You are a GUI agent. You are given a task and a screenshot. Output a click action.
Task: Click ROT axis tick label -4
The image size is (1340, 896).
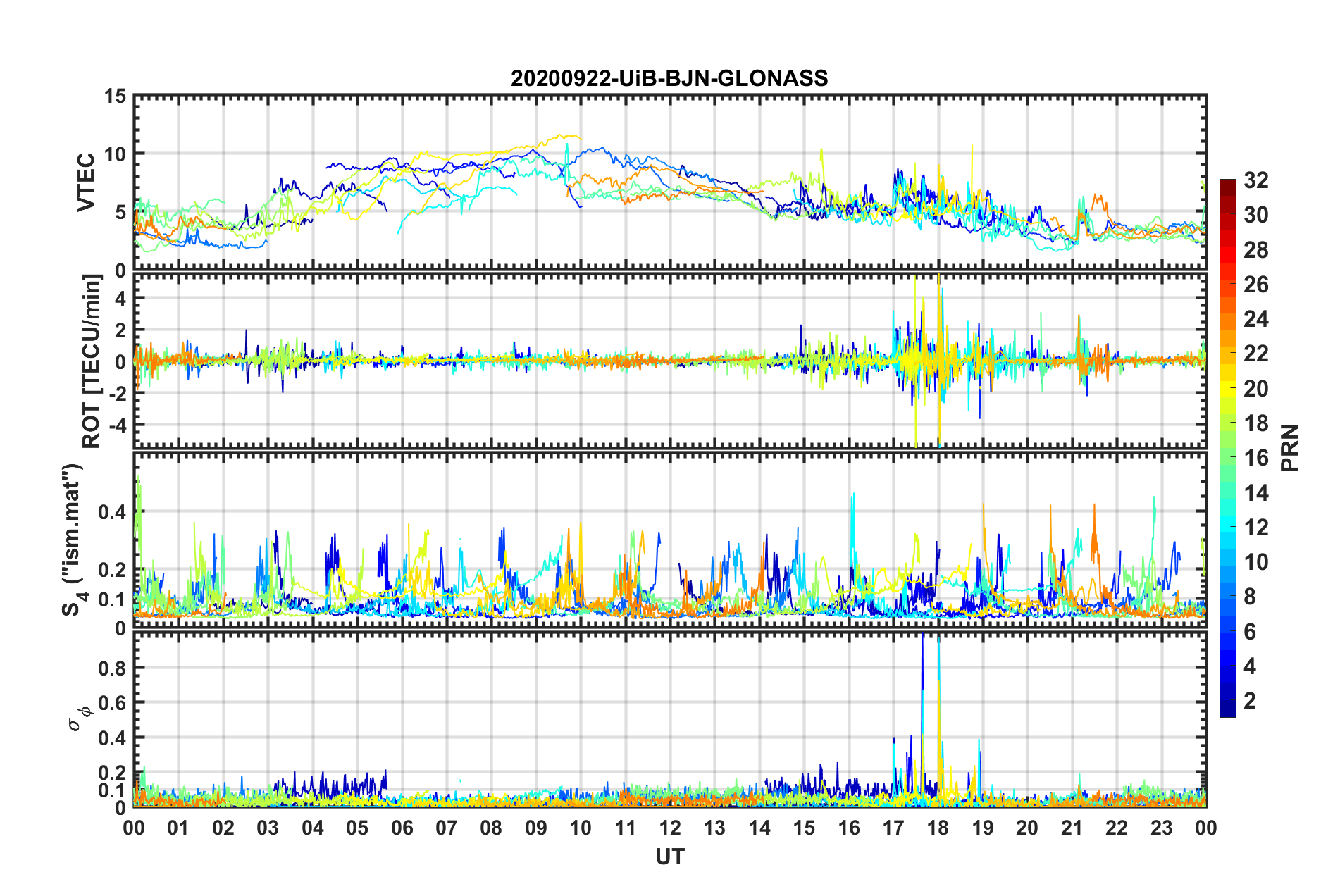pos(117,425)
